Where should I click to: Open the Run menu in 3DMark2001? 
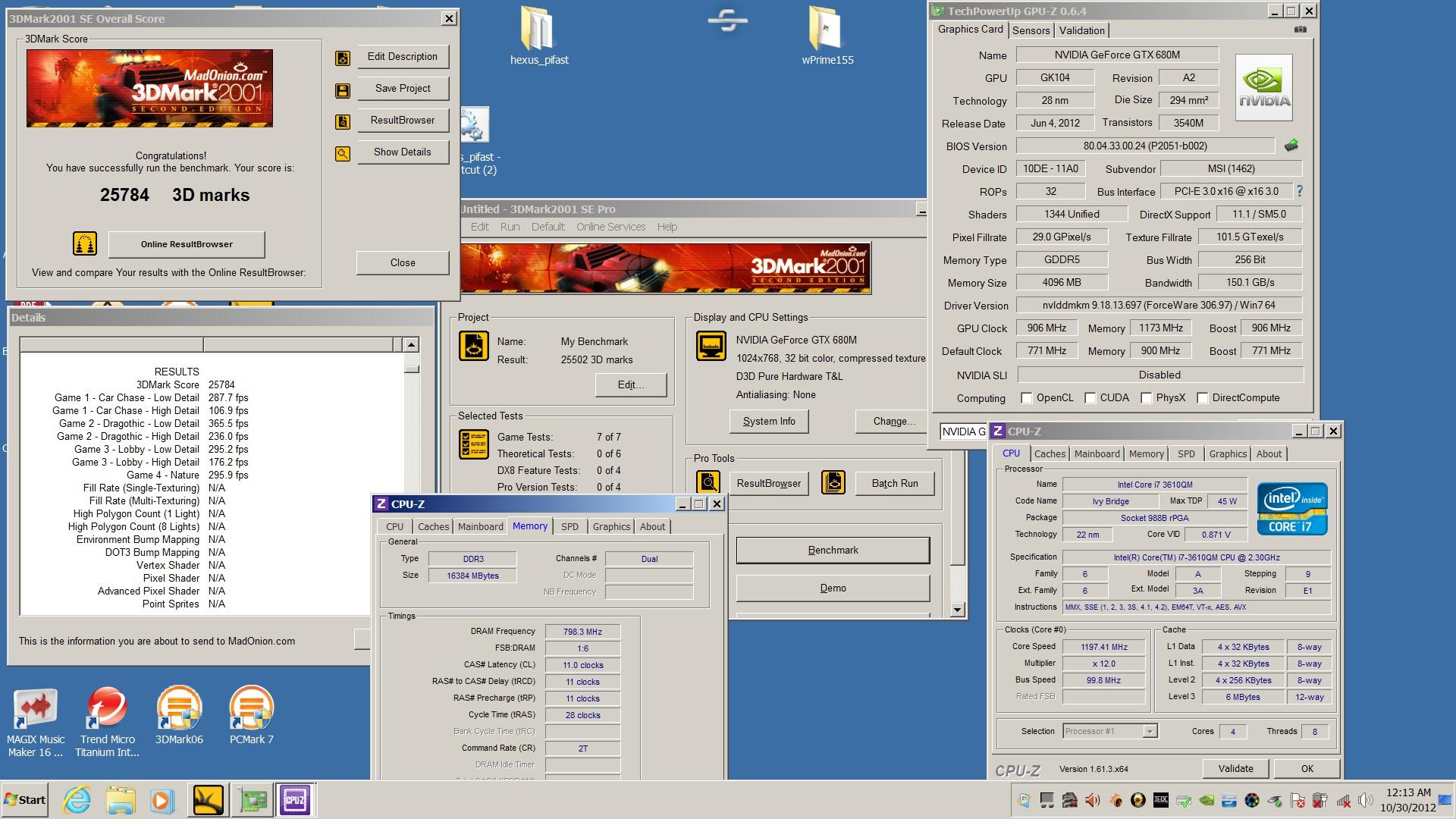tap(510, 227)
